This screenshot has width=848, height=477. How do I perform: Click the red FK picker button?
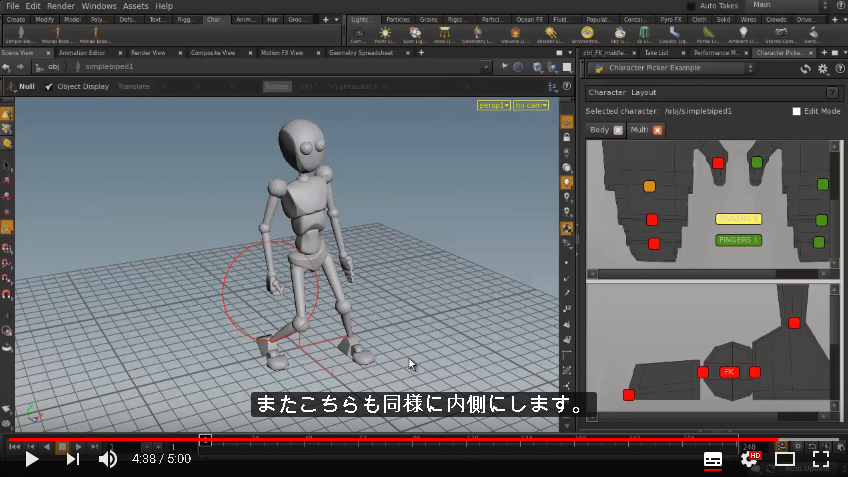tap(729, 372)
